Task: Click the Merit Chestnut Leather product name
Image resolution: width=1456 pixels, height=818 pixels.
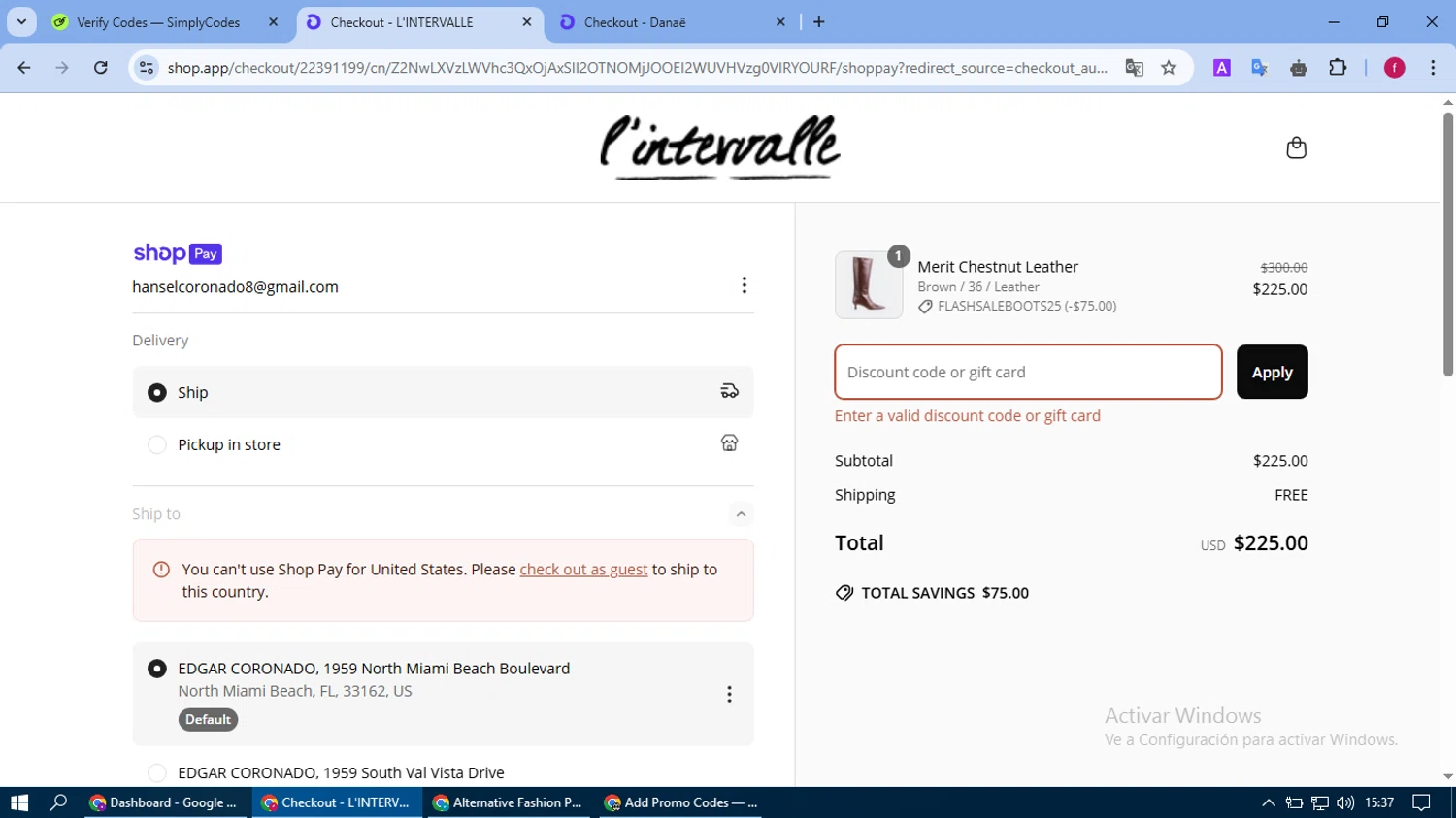Action: pos(998,267)
